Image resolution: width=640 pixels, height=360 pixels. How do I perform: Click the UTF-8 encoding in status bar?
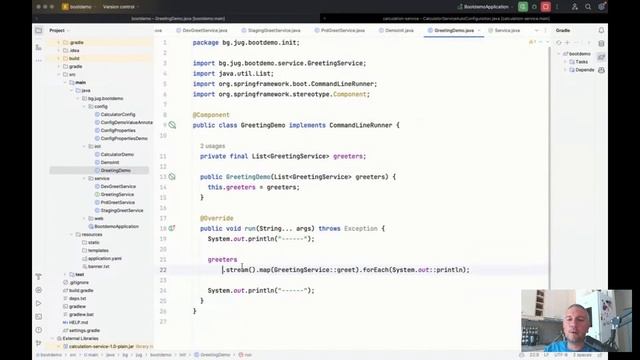tap(561, 355)
